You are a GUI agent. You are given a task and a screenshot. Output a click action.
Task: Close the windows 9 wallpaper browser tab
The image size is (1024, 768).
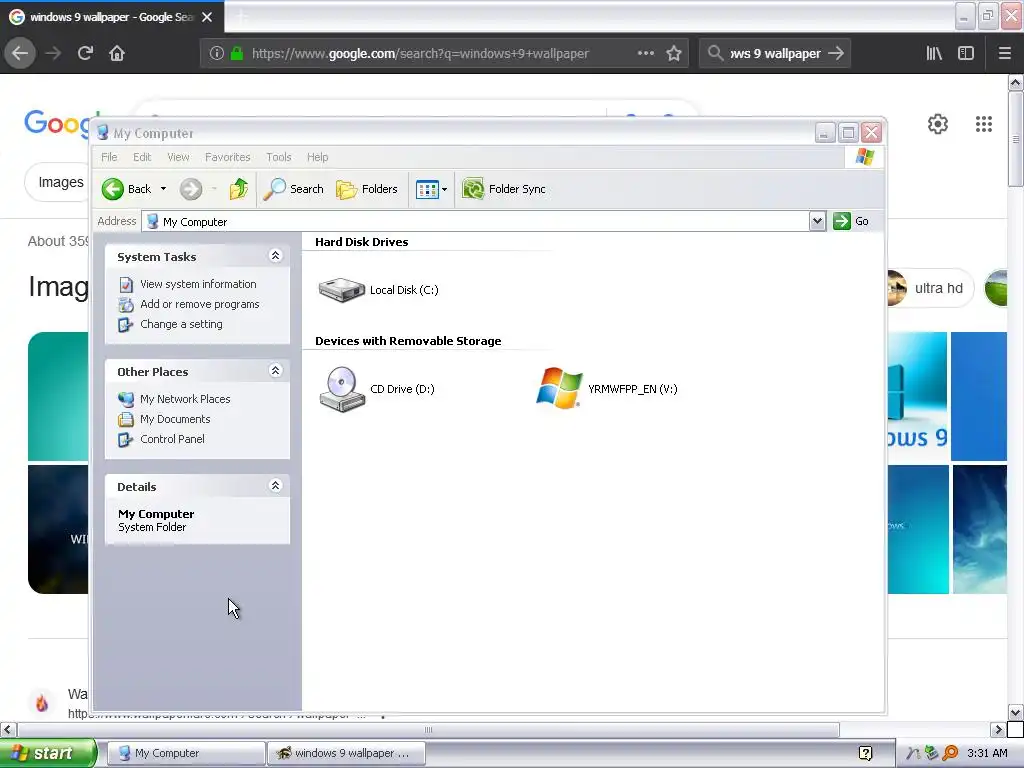click(207, 17)
